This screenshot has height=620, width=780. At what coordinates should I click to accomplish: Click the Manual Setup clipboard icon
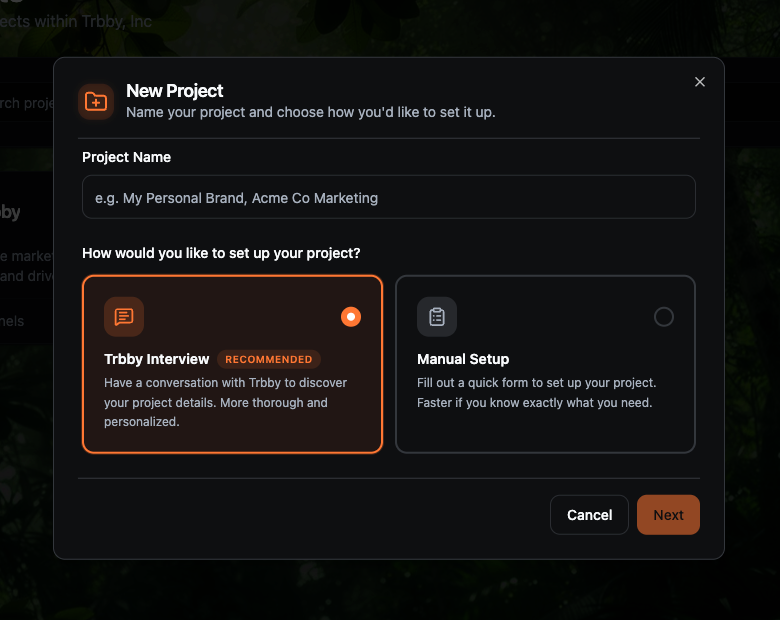(437, 317)
